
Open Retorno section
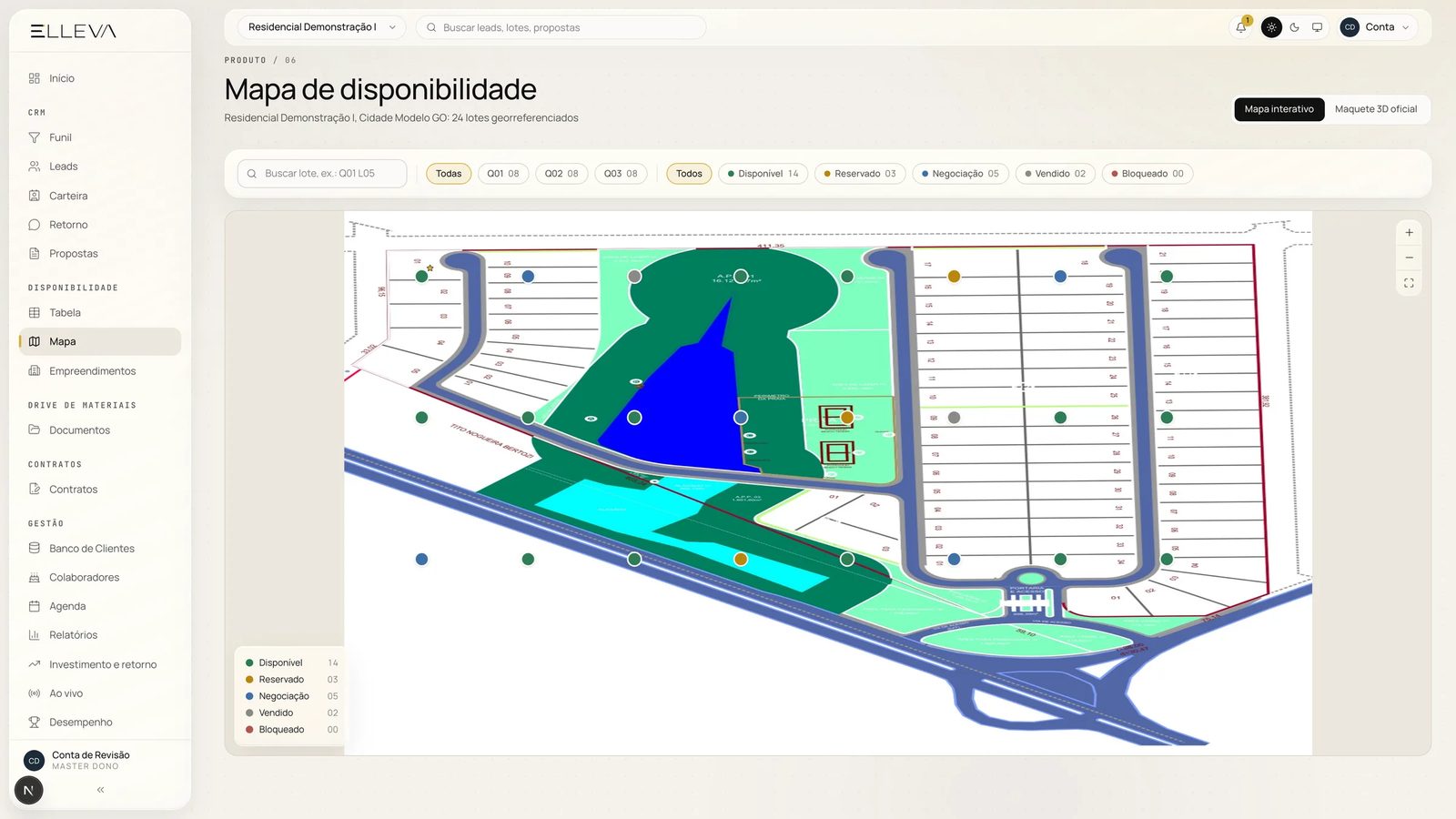pos(100,225)
